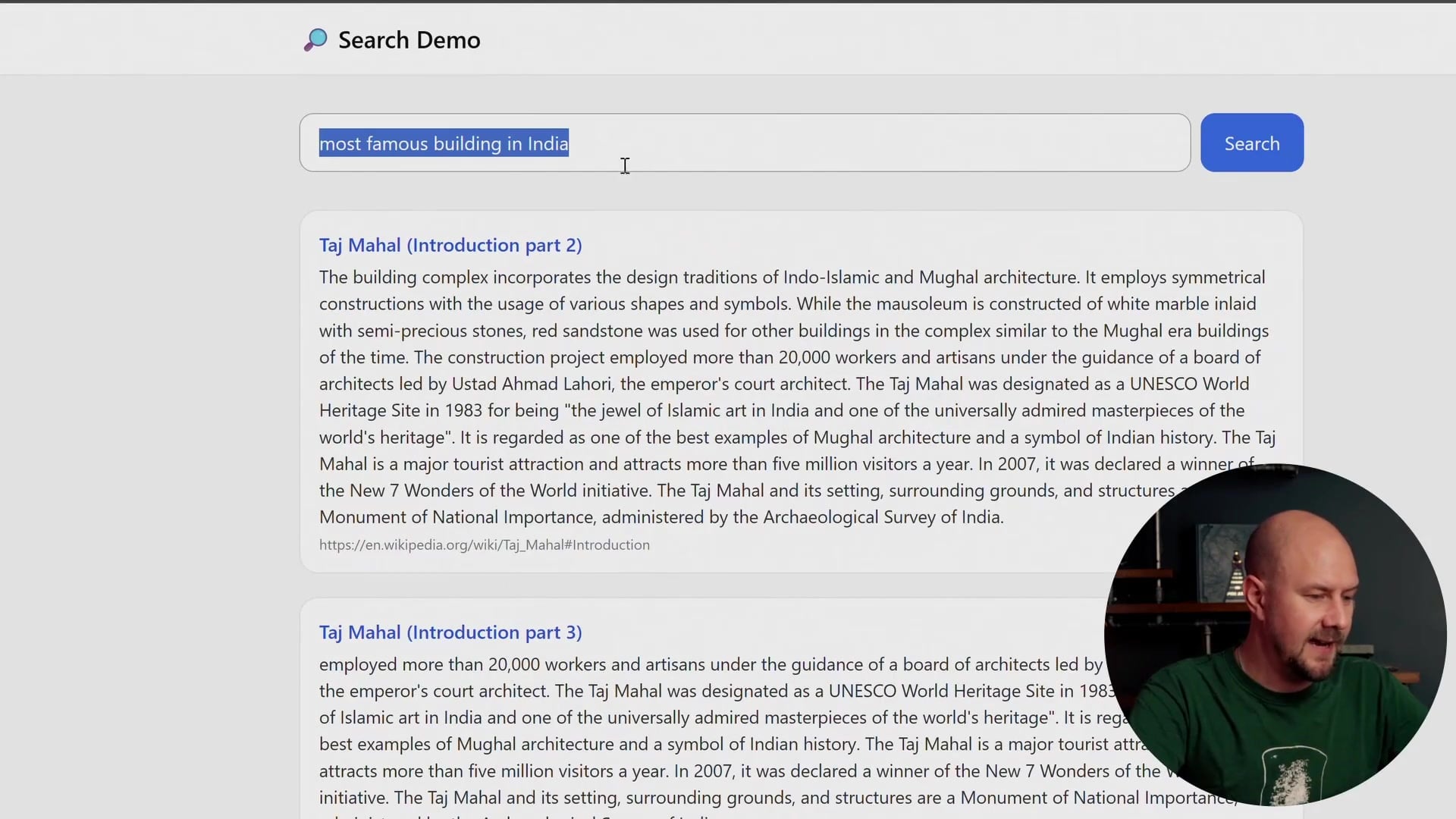Image resolution: width=1456 pixels, height=819 pixels.
Task: Open the "Taj Mahal (Introduction part 3)" result link
Action: click(450, 632)
